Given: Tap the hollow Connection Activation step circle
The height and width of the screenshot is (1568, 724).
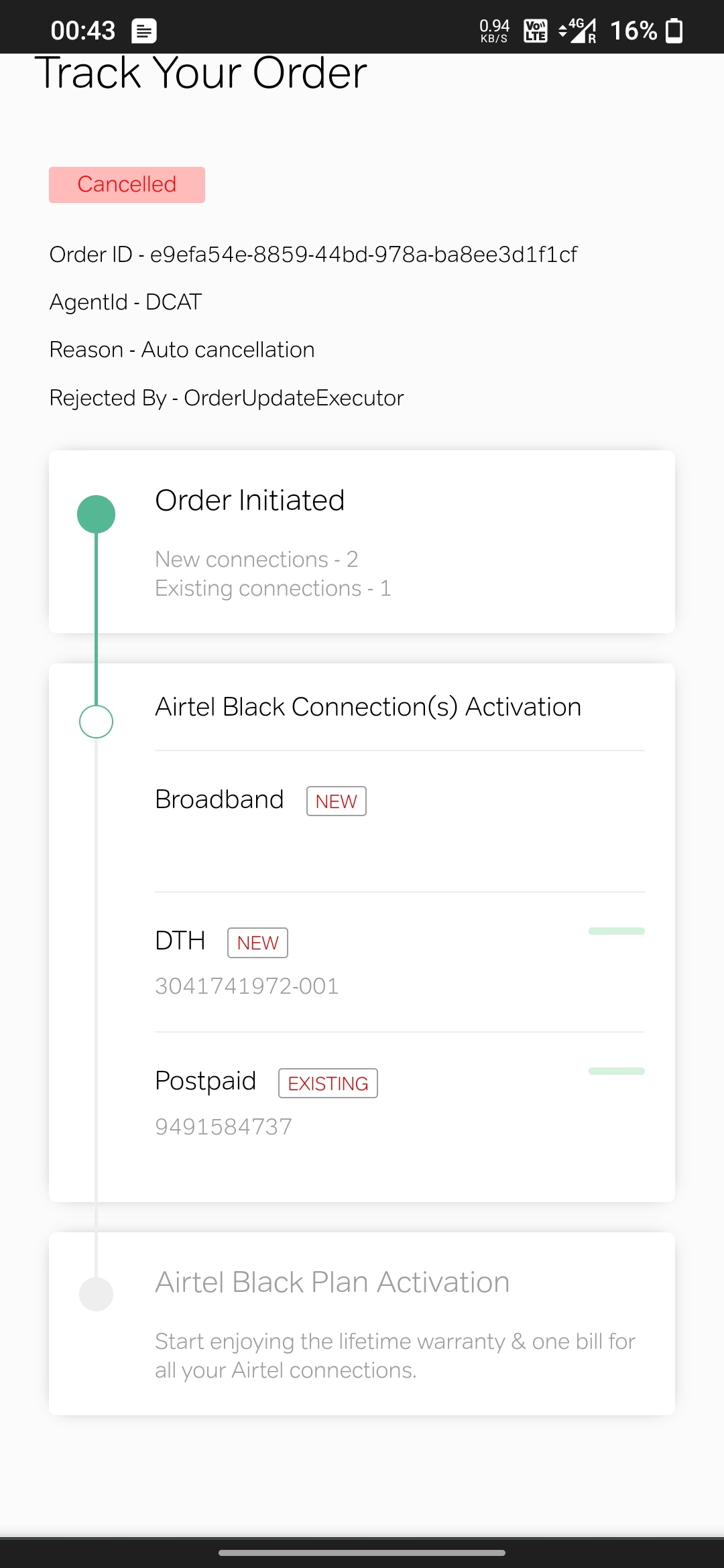Looking at the screenshot, I should tap(97, 722).
